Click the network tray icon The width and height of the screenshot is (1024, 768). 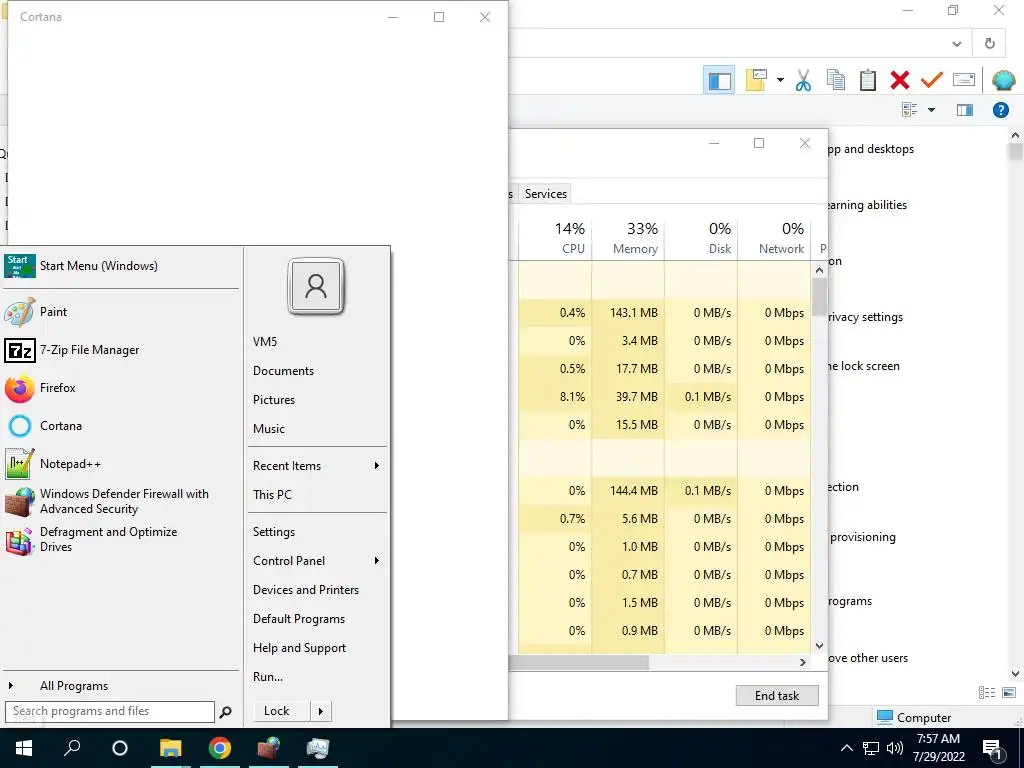[x=871, y=748]
